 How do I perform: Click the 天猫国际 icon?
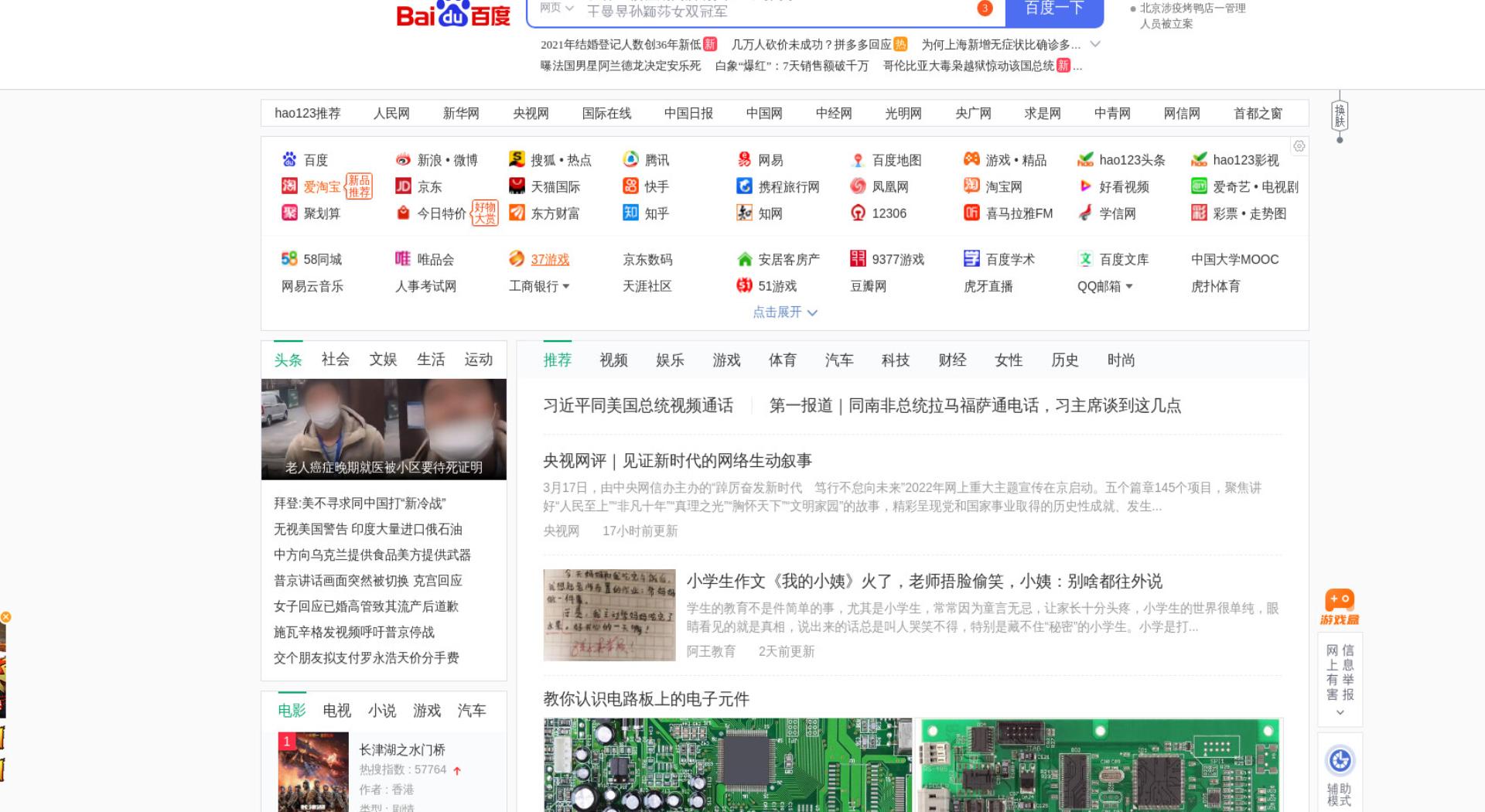pos(517,186)
